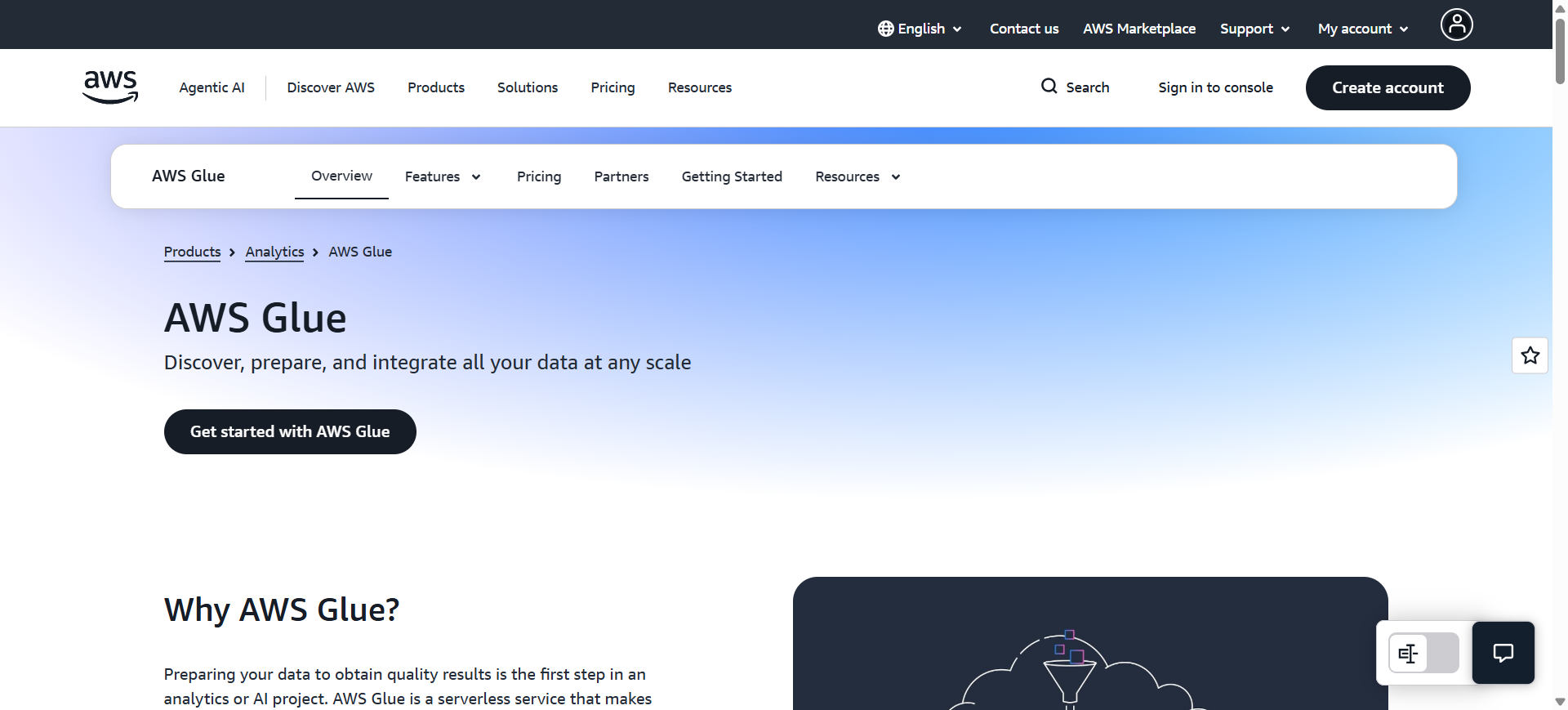Open the My account dropdown
The image size is (1568, 710).
[x=1363, y=29]
